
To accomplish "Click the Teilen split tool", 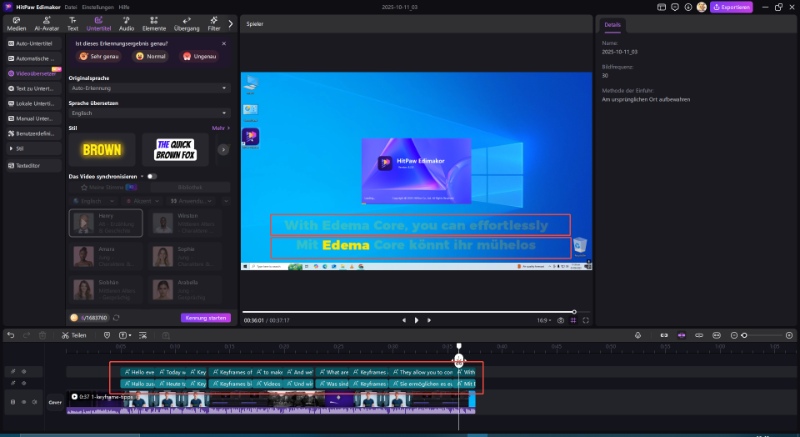I will [74, 336].
